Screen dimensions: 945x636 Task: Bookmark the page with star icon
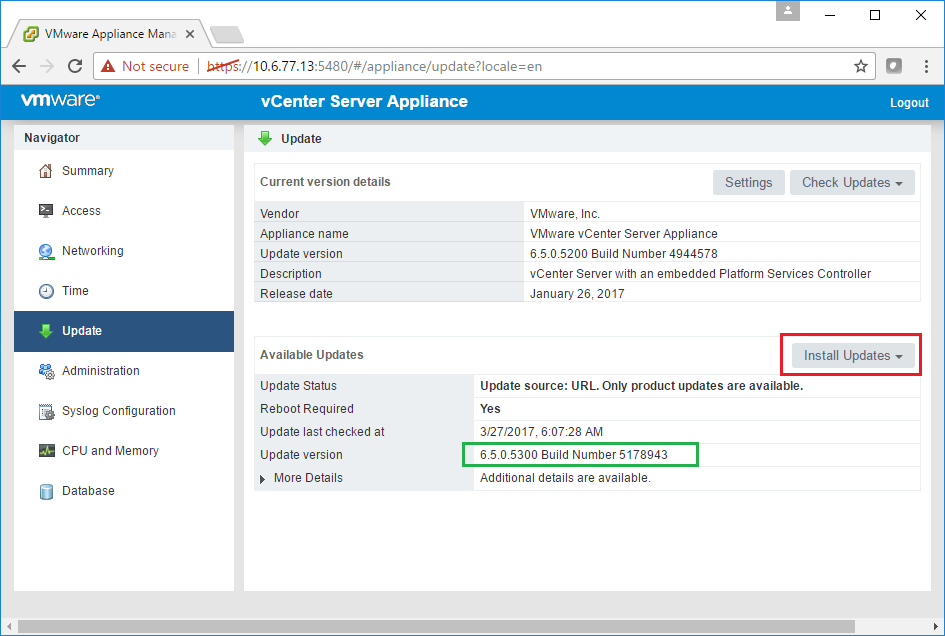(861, 66)
